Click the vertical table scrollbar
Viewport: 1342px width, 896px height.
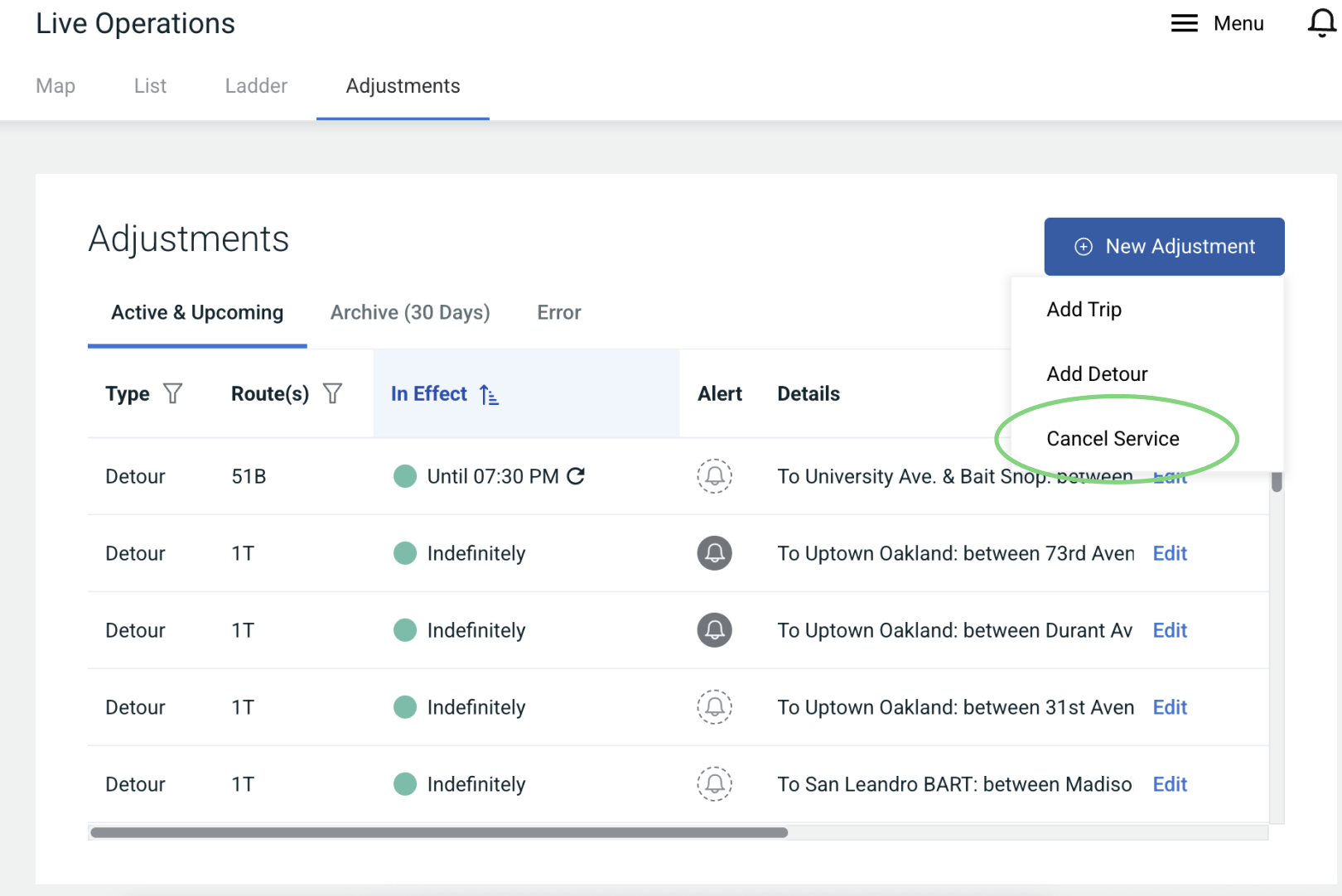click(x=1277, y=481)
